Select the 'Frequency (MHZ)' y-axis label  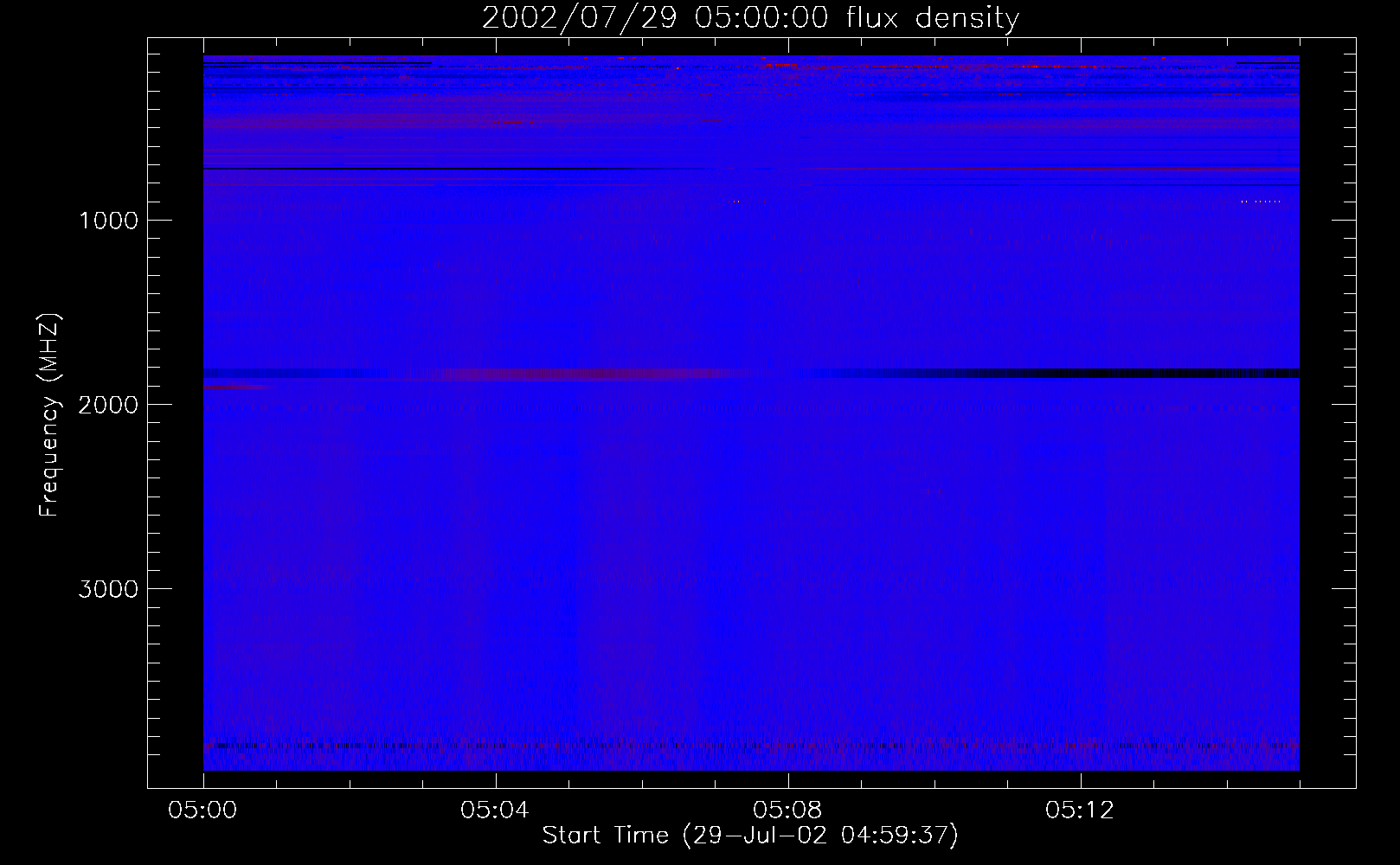coord(49,414)
